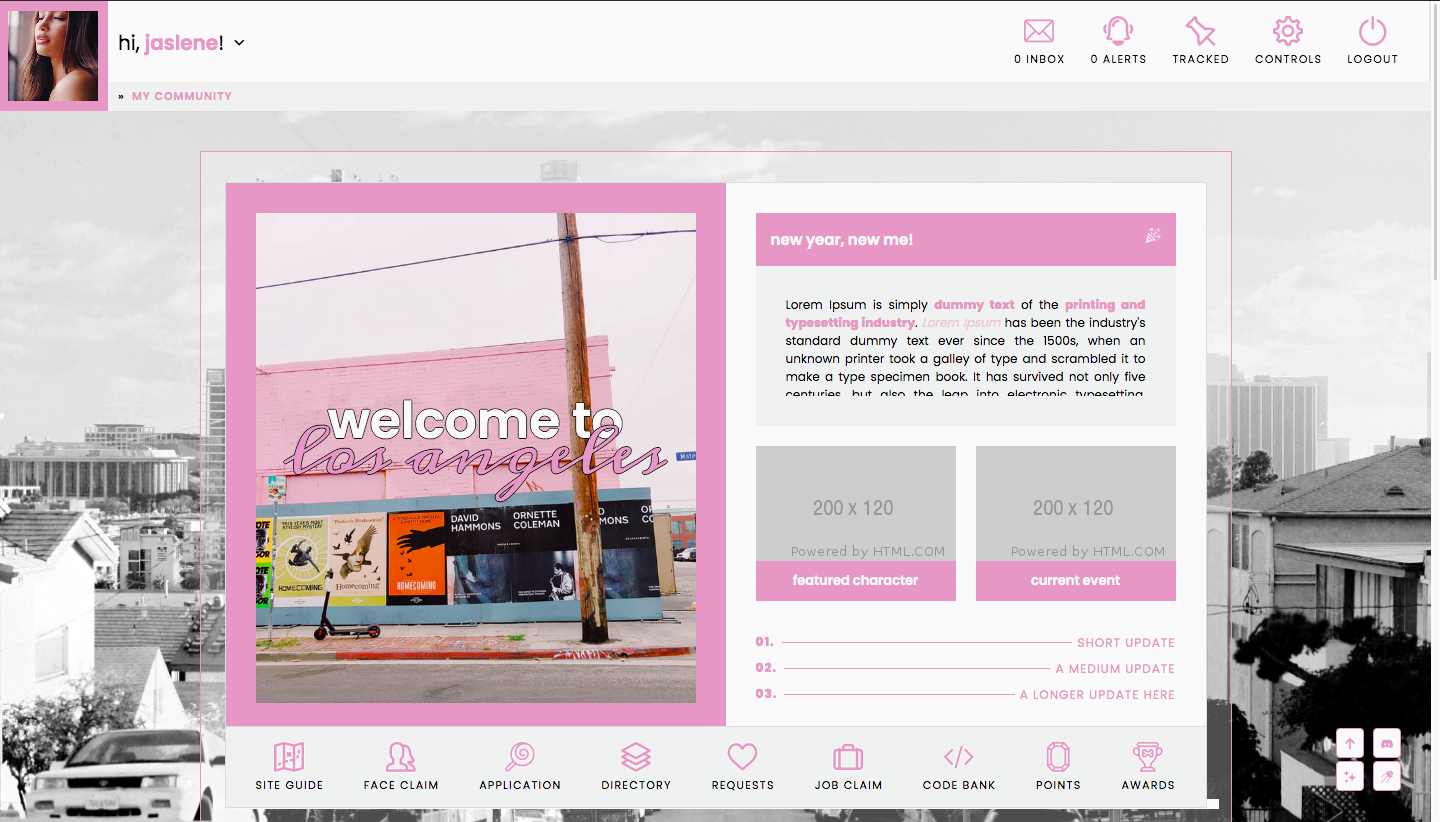Open the Code Bank icon
1440x822 pixels.
coord(958,756)
